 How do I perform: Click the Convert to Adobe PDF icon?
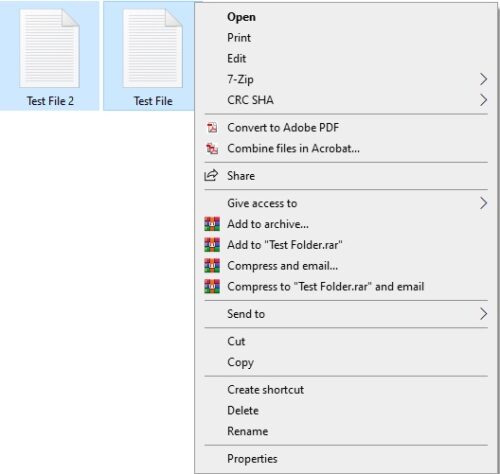(212, 127)
